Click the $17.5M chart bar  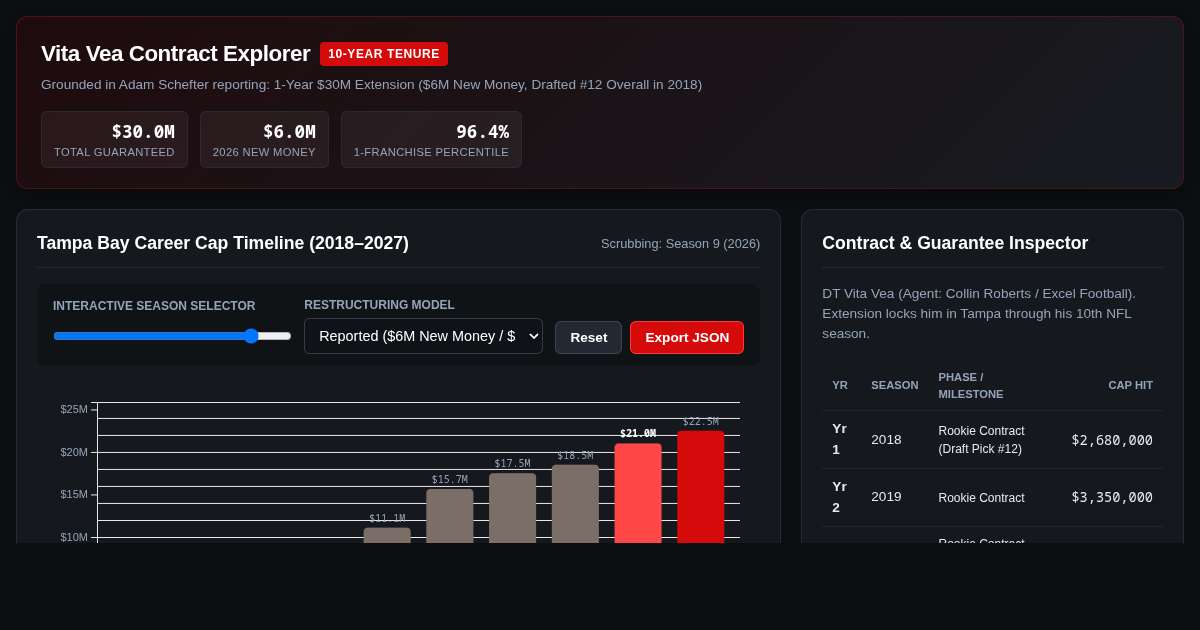click(512, 508)
